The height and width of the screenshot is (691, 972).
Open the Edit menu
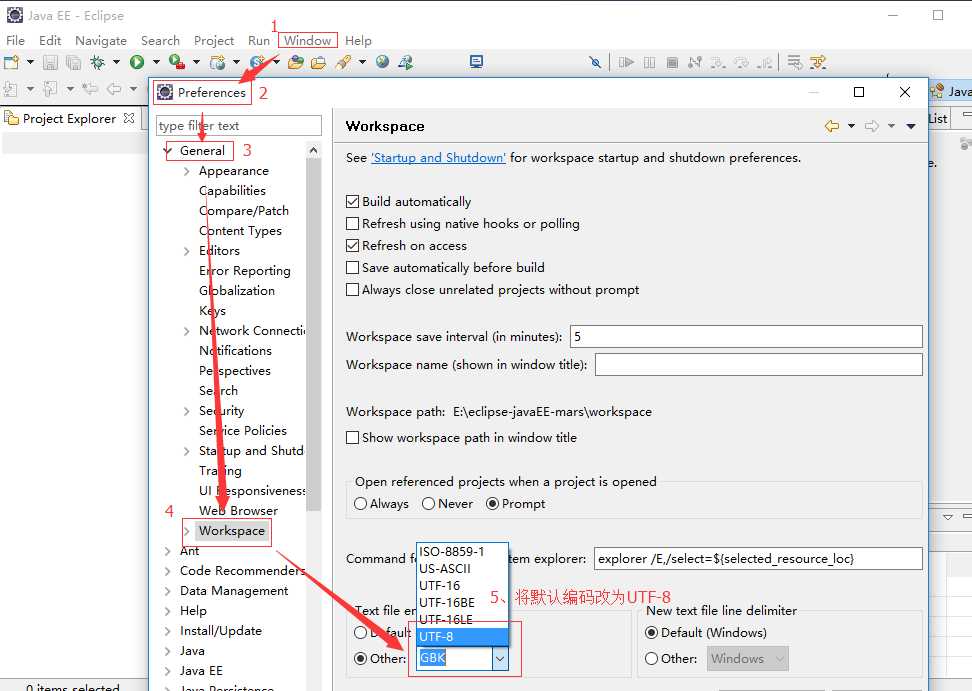[x=50, y=40]
